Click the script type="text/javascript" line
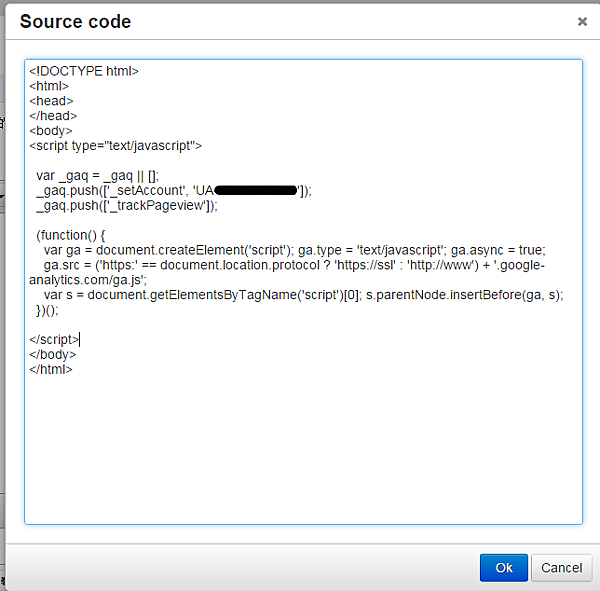The height and width of the screenshot is (591, 600). point(116,146)
